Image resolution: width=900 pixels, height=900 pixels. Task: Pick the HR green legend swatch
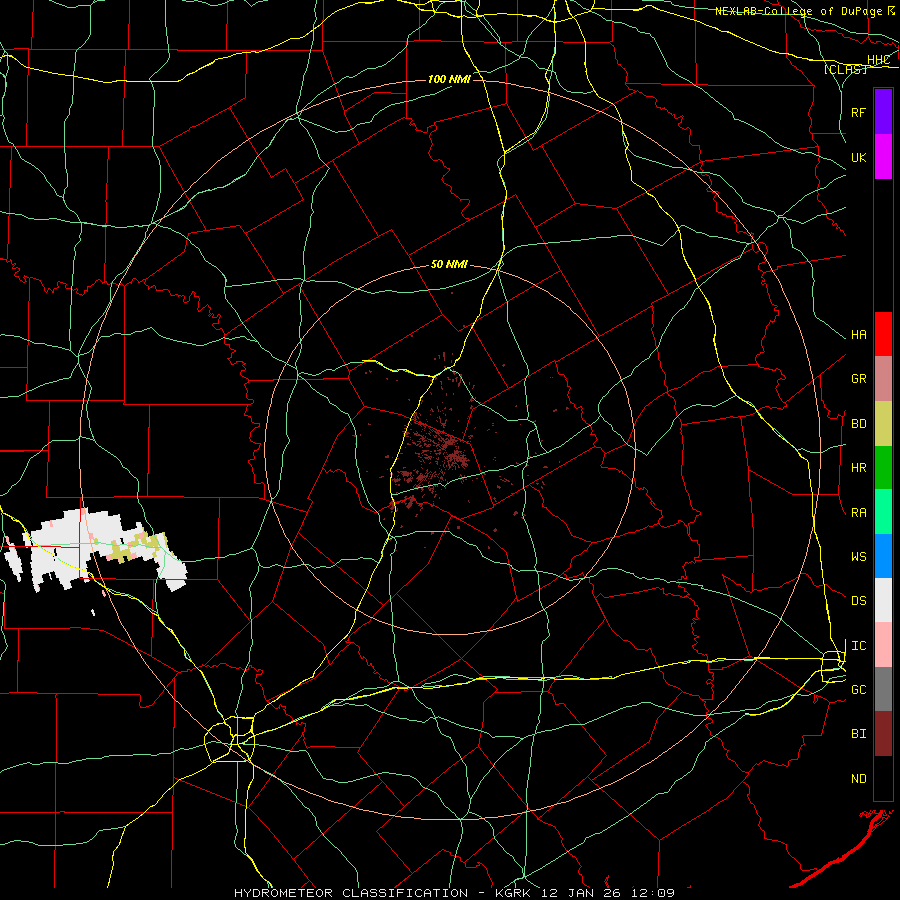click(x=883, y=468)
